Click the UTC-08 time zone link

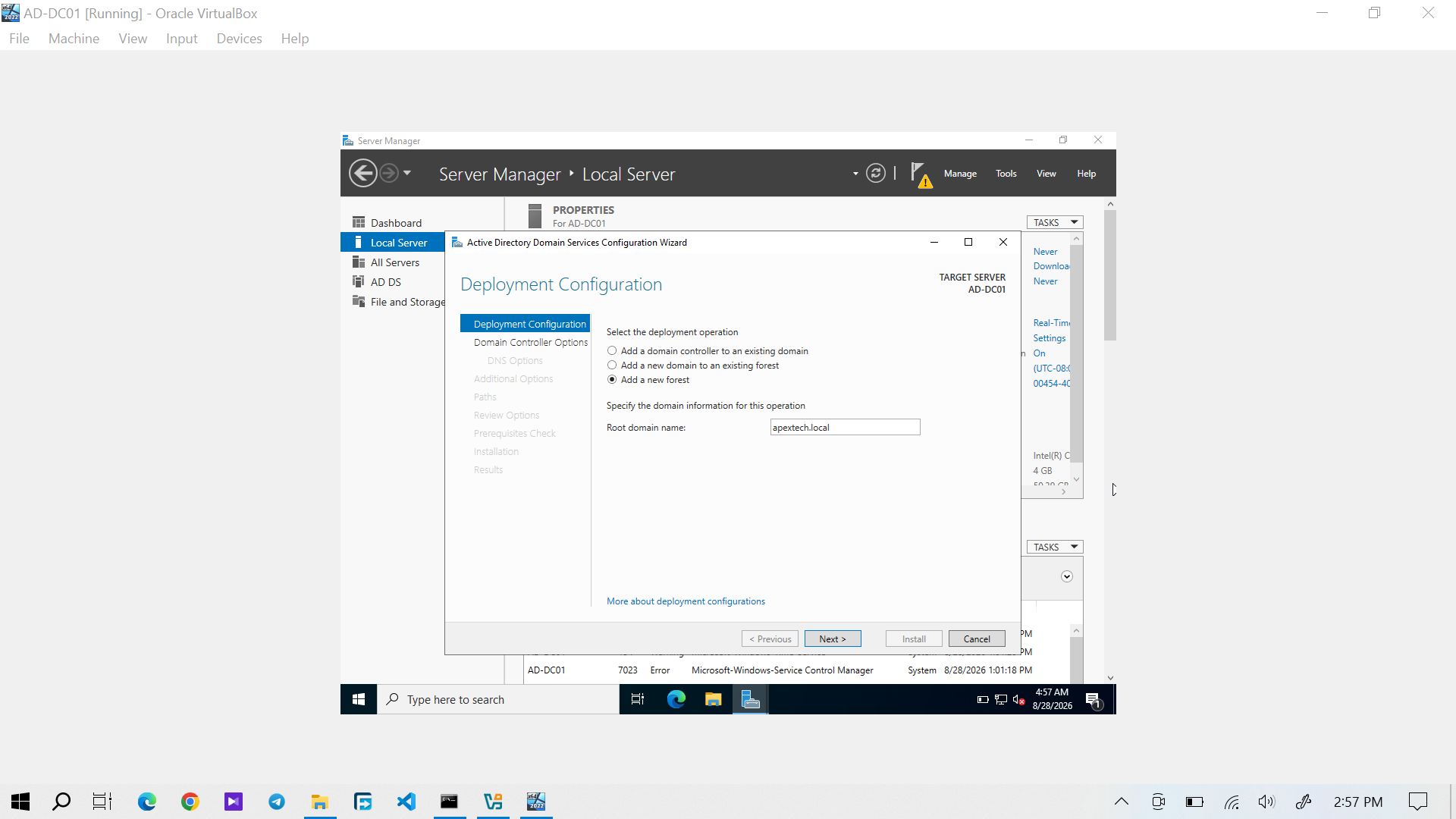click(x=1051, y=369)
